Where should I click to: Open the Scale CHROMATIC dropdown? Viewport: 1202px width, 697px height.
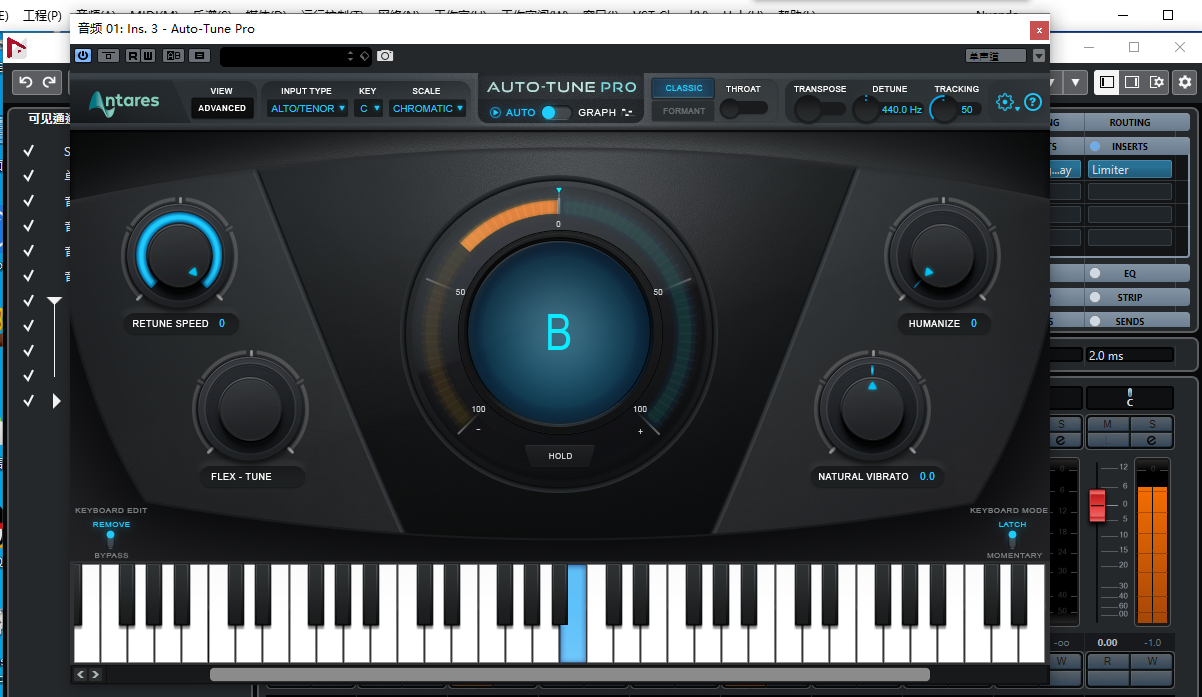click(x=427, y=108)
